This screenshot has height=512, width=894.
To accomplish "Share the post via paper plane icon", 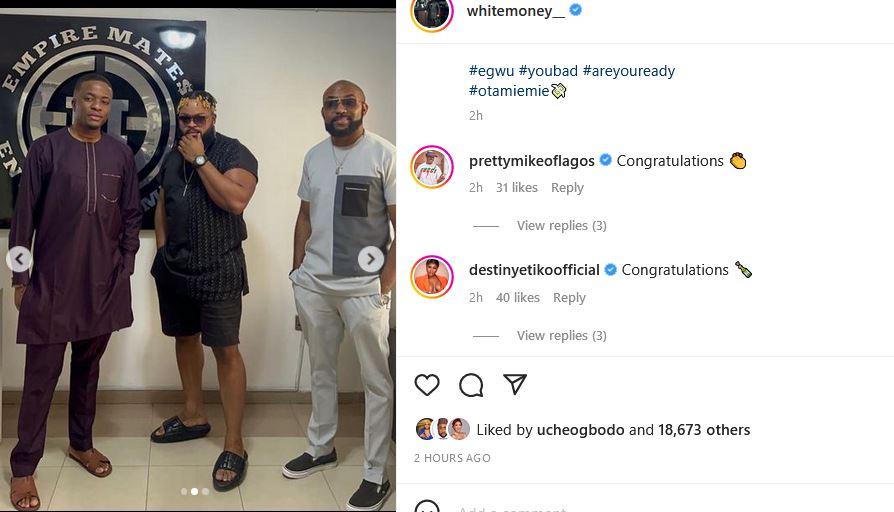I will click(x=515, y=385).
